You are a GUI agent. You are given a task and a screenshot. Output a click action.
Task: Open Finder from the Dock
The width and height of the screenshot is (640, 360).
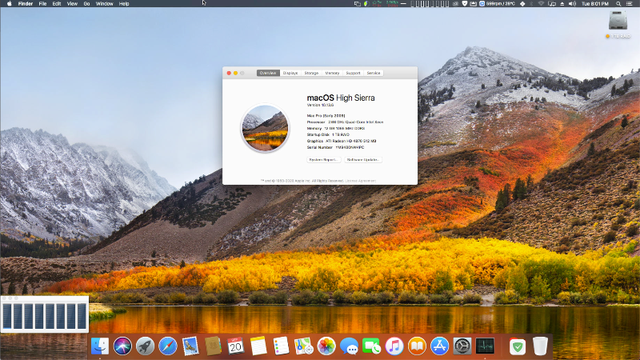100,346
